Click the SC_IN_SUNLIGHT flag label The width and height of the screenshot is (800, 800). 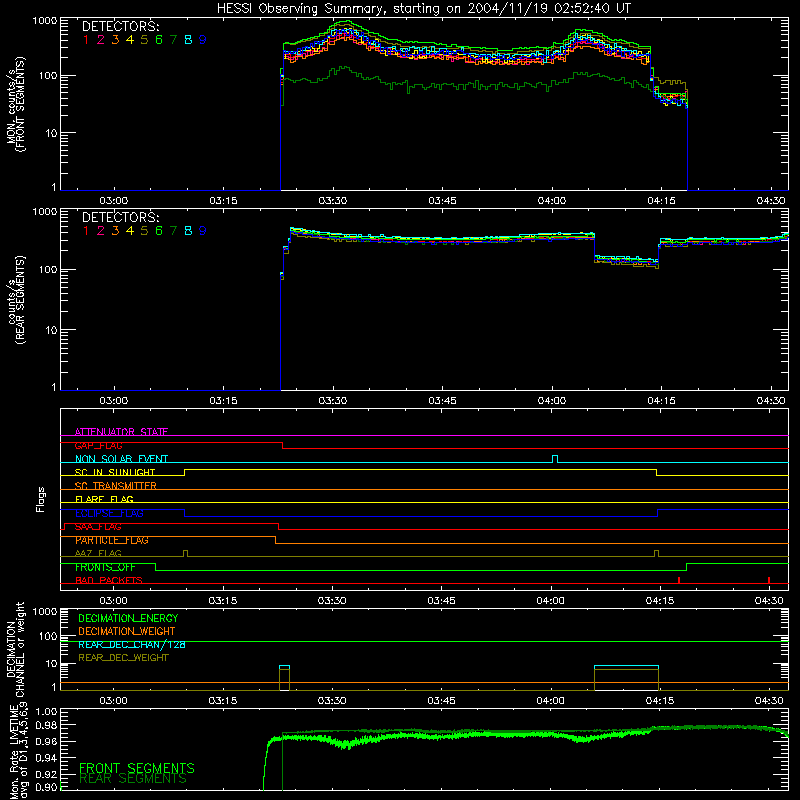(115, 472)
